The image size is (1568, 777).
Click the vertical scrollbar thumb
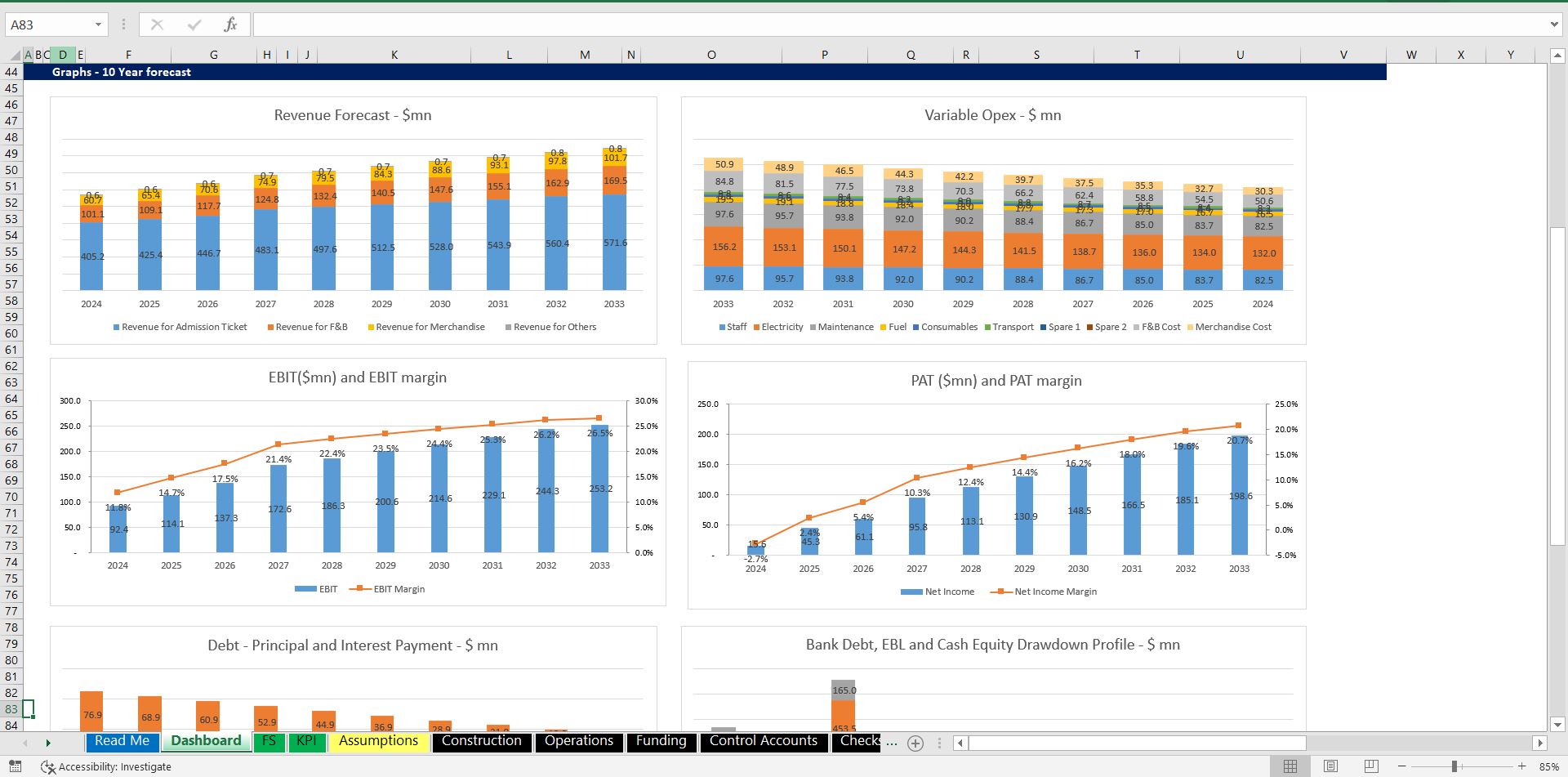pyautogui.click(x=1557, y=386)
